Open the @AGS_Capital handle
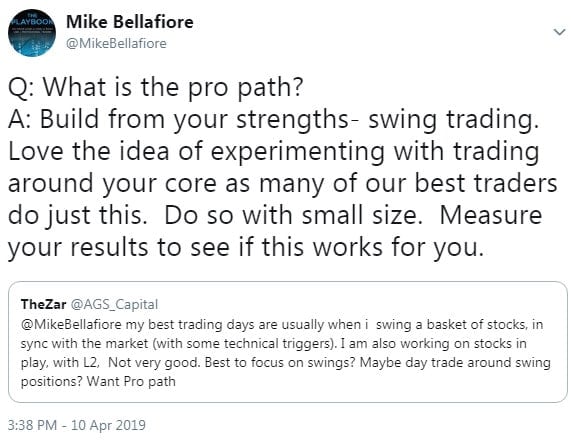The image size is (571, 443). pyautogui.click(x=114, y=304)
